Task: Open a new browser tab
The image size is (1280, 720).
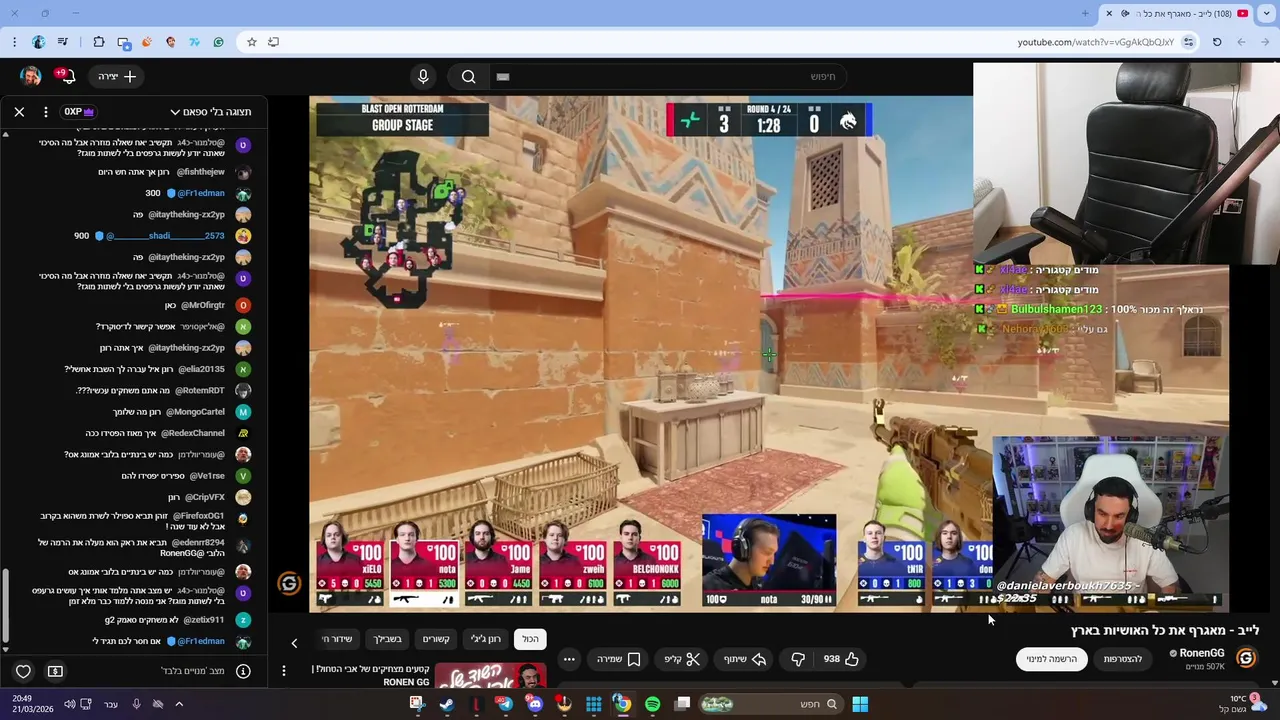Action: click(x=1085, y=13)
